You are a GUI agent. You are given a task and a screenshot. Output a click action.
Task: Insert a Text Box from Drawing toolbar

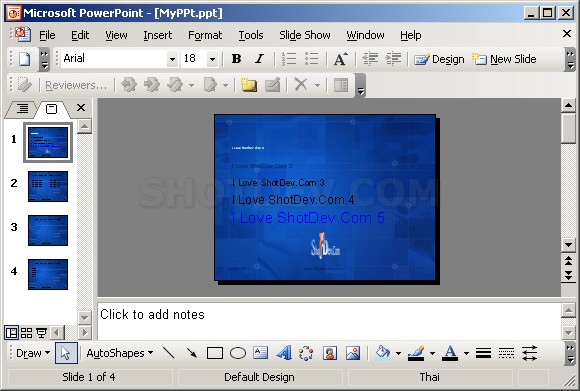click(260, 353)
